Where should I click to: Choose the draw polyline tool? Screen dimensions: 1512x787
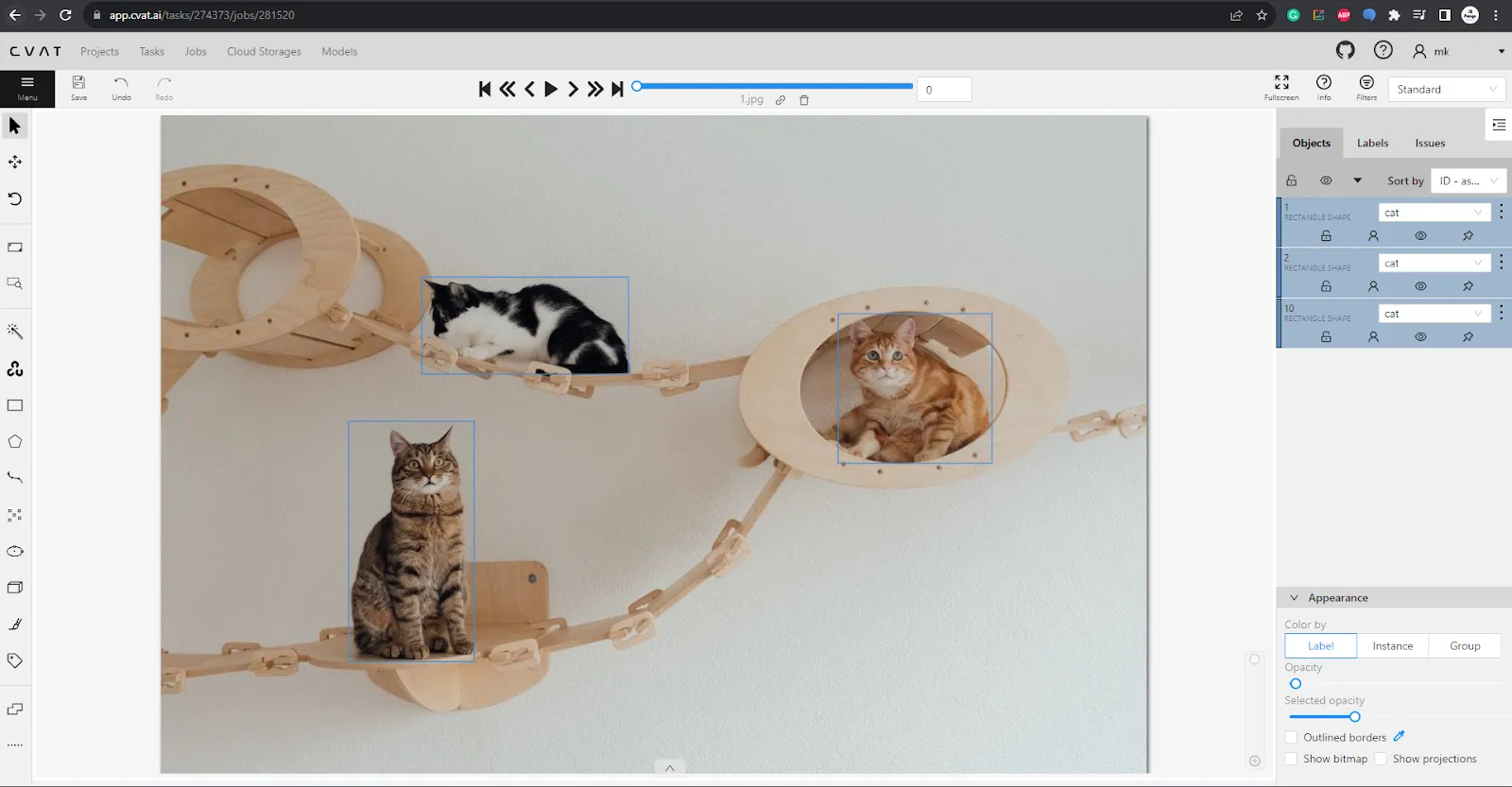pos(15,478)
